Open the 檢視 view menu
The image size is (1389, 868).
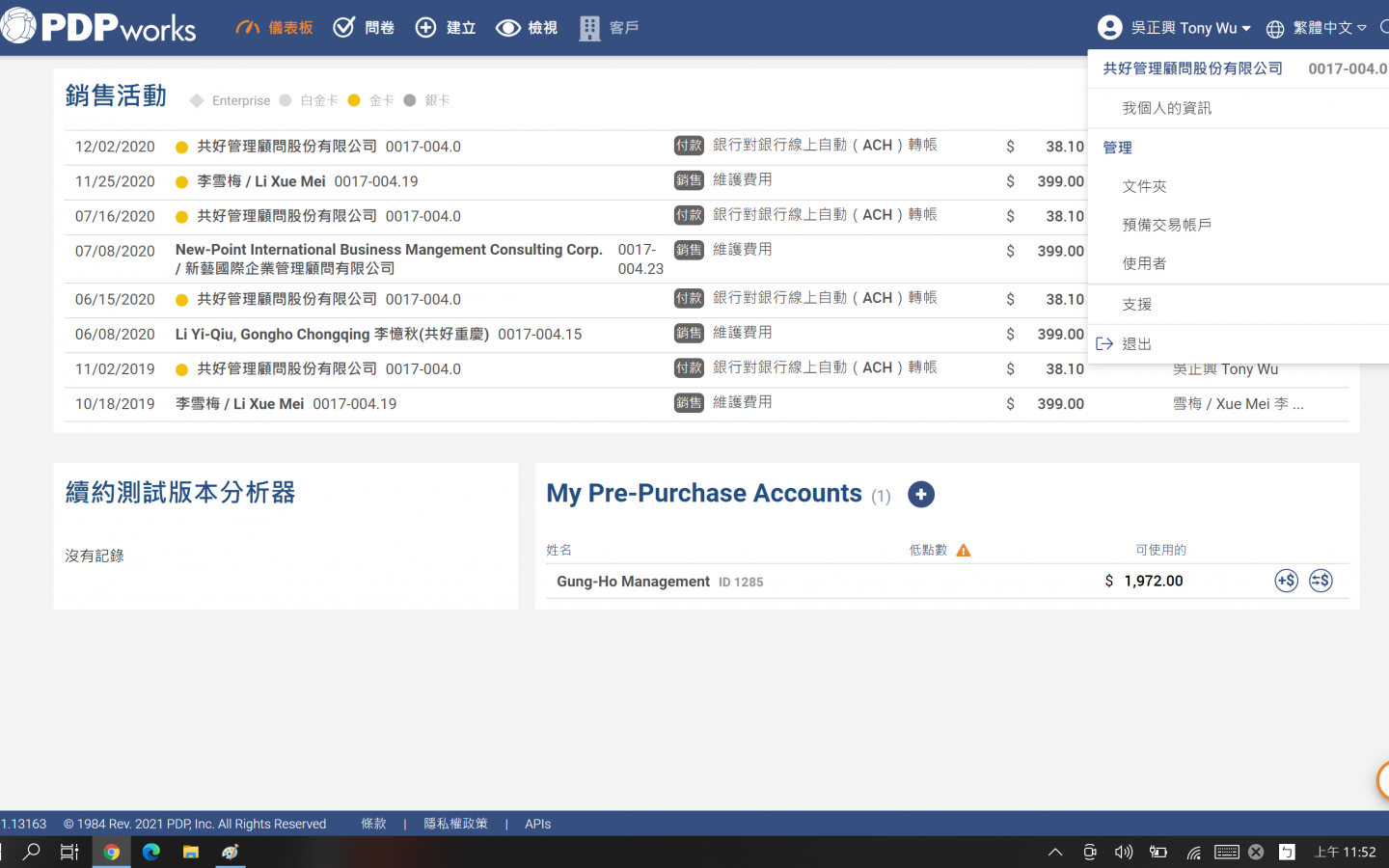point(527,28)
